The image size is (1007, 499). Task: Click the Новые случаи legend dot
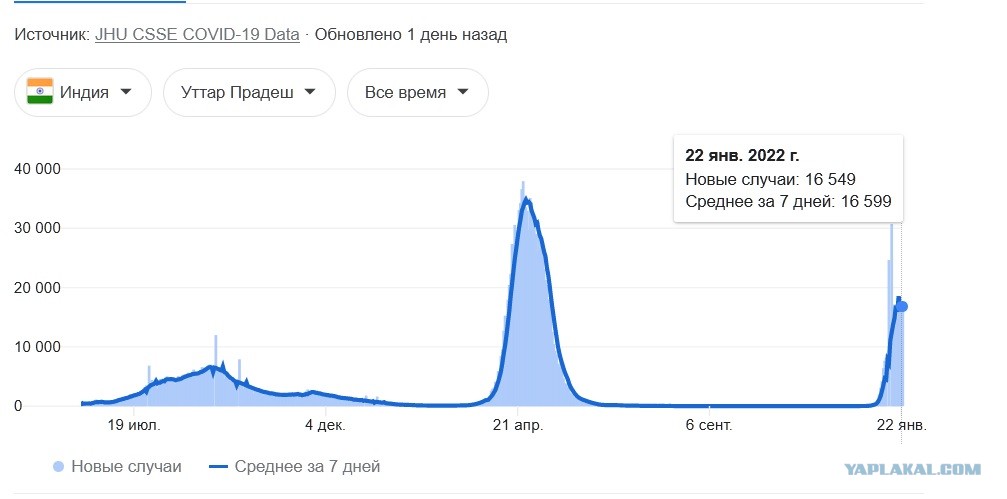pos(58,467)
